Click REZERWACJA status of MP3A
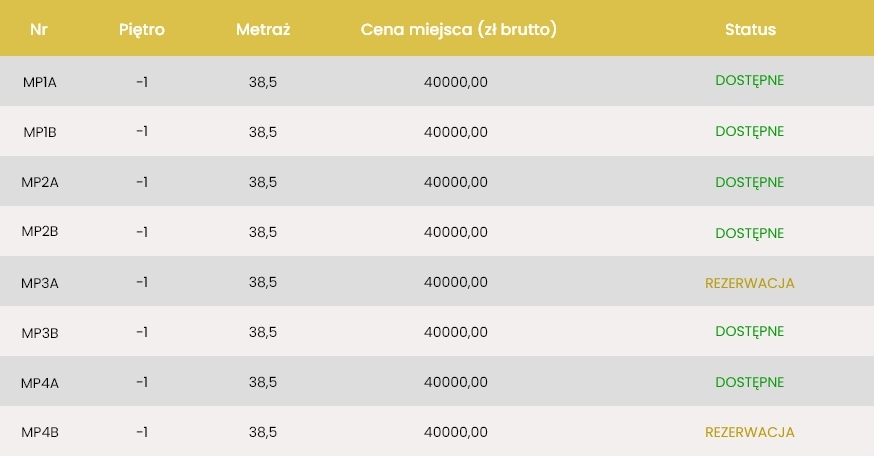The width and height of the screenshot is (874, 456). (x=750, y=283)
